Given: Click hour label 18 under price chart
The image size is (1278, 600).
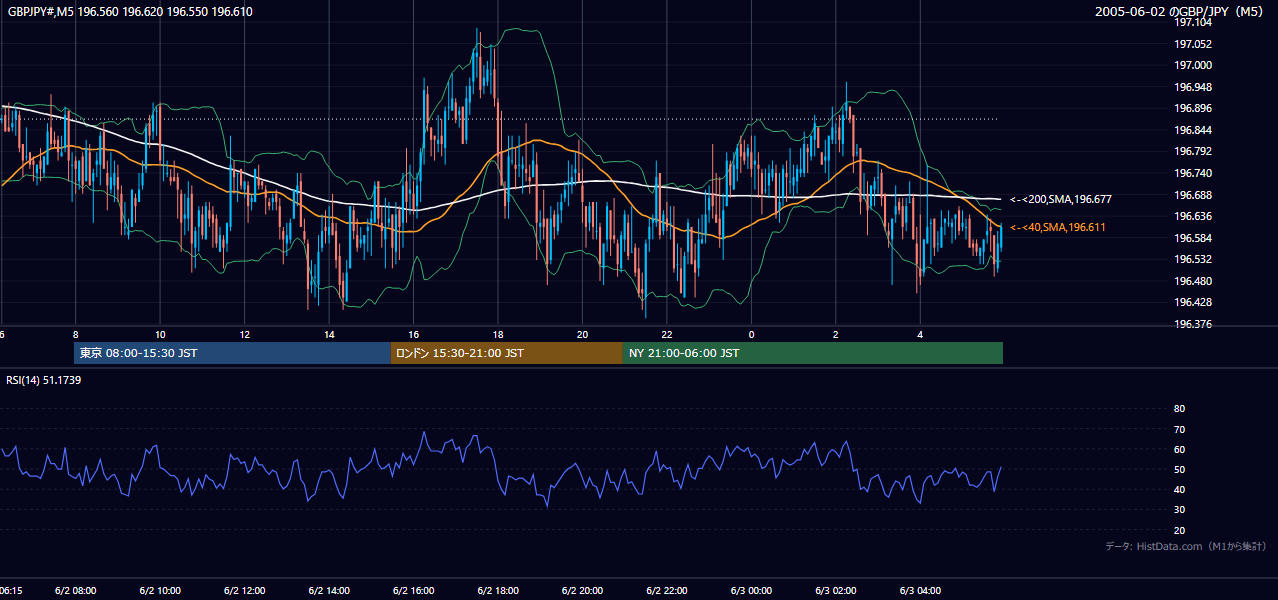Looking at the screenshot, I should coord(498,335).
